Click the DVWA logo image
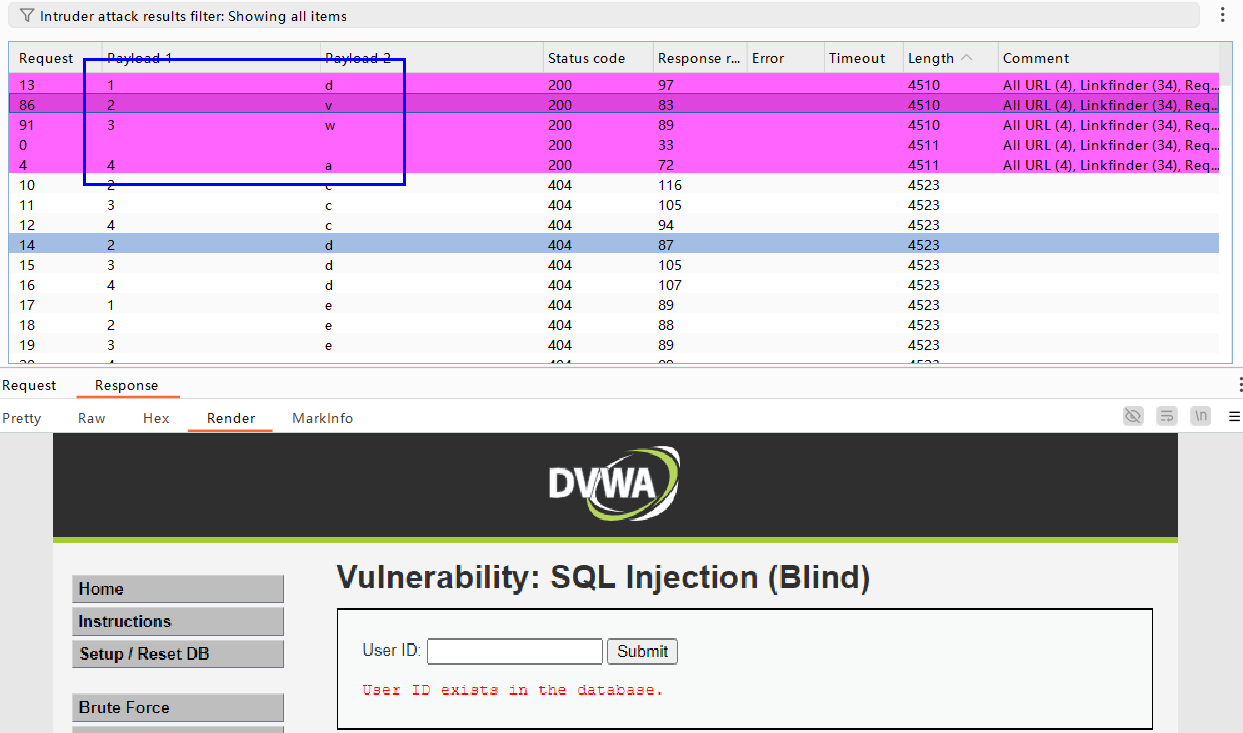 (x=614, y=483)
